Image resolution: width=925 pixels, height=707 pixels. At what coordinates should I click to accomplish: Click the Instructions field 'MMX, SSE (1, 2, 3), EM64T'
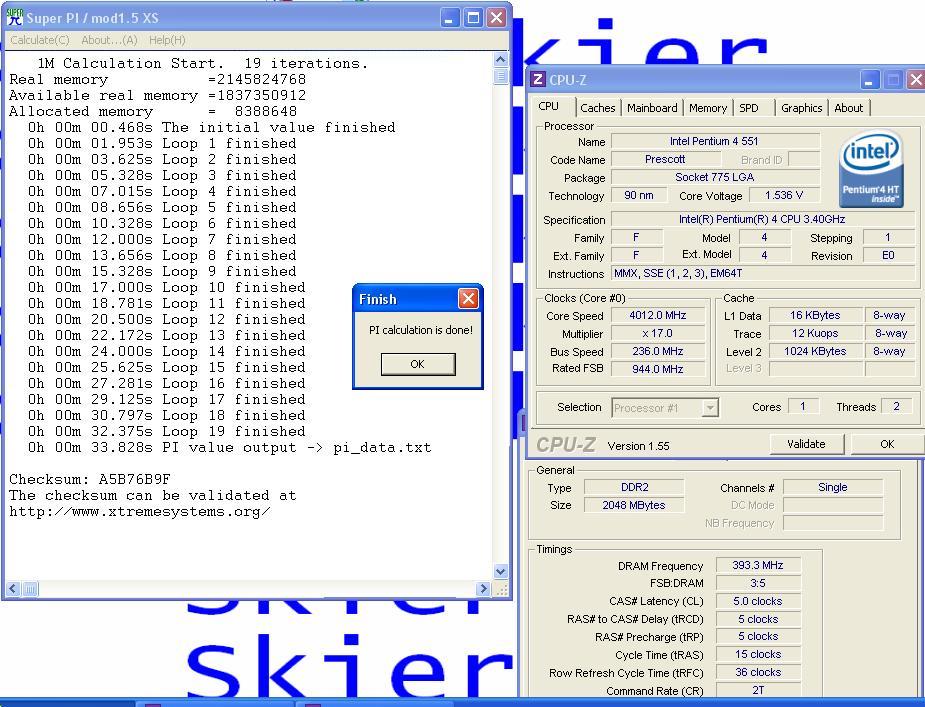point(762,273)
